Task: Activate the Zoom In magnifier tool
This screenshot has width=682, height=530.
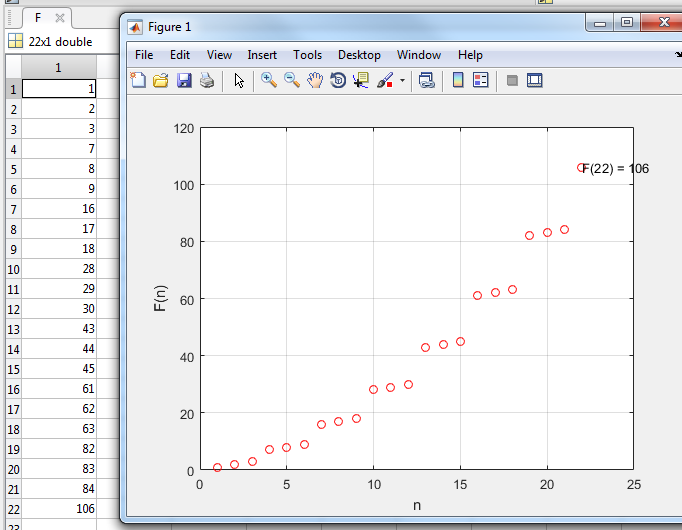Action: [x=269, y=80]
